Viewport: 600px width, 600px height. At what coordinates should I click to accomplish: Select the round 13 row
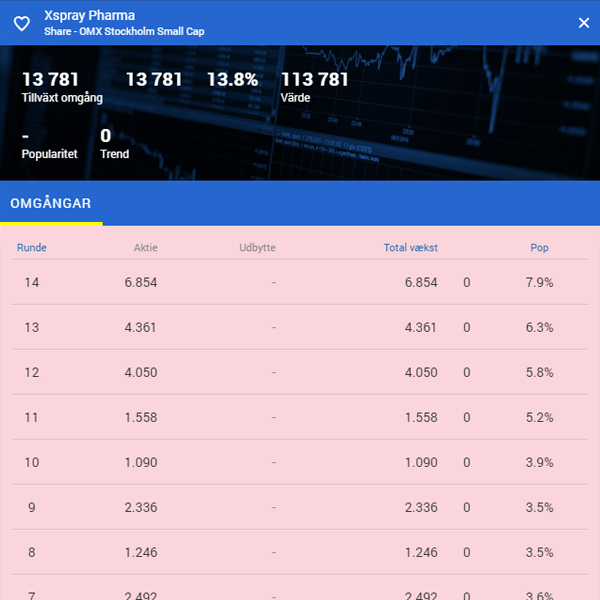pos(300,328)
